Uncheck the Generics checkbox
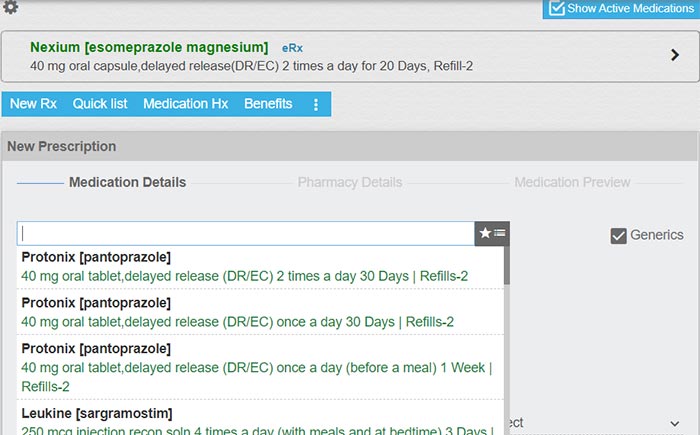The image size is (700, 435). coord(619,236)
